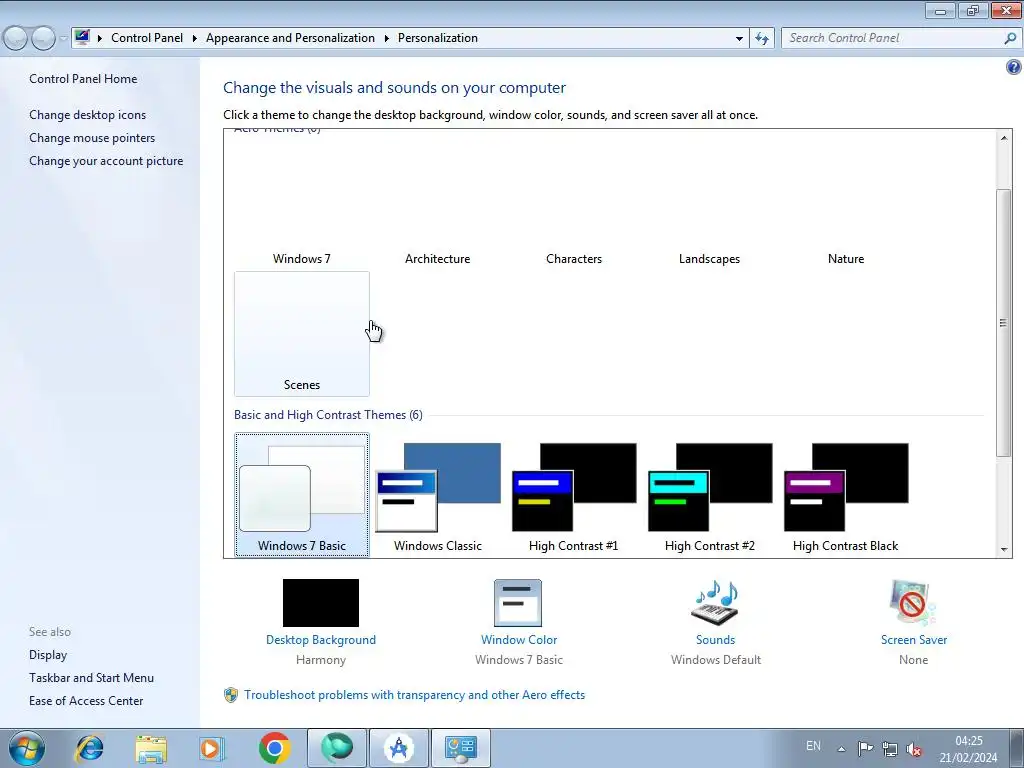The height and width of the screenshot is (768, 1024).
Task: Click the Personalization breadcrumb
Action: (x=438, y=38)
